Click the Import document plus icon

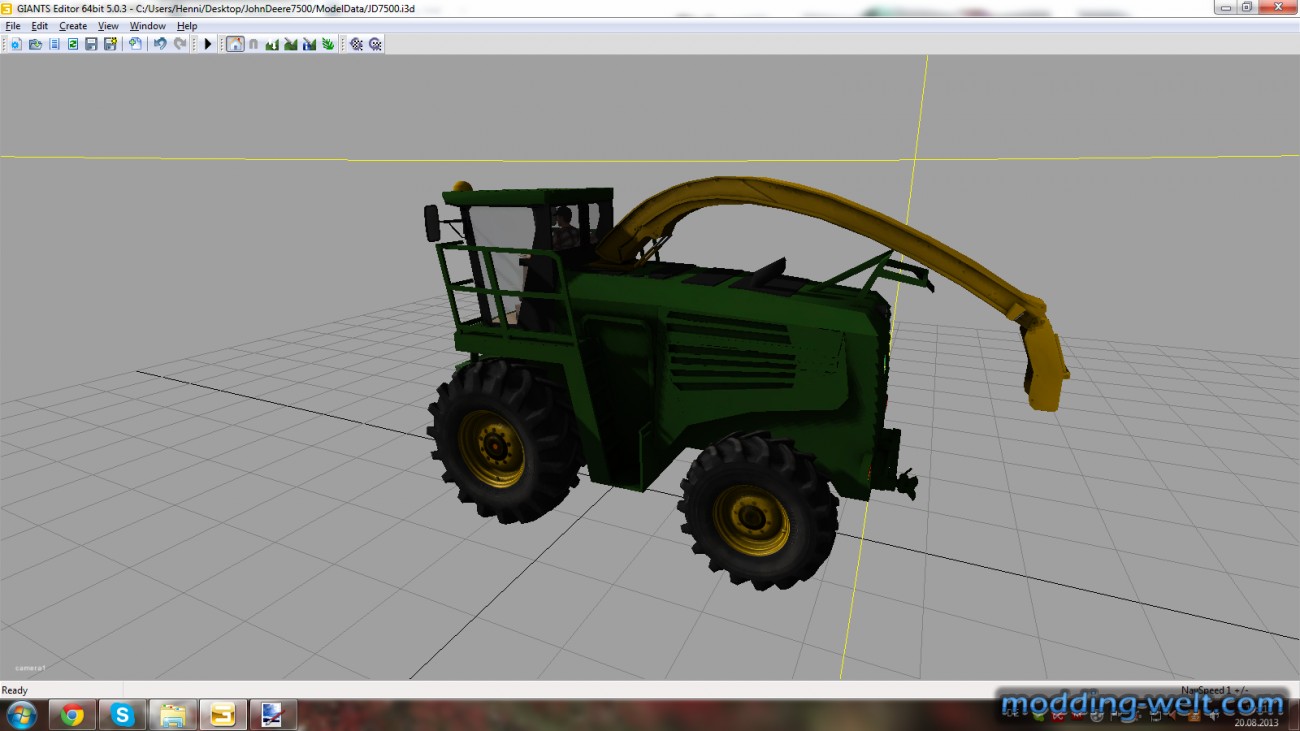coord(135,44)
